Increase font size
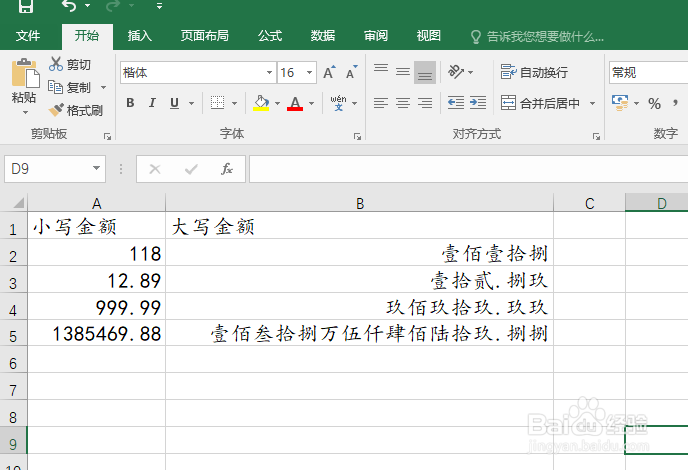688x470 pixels. point(329,72)
